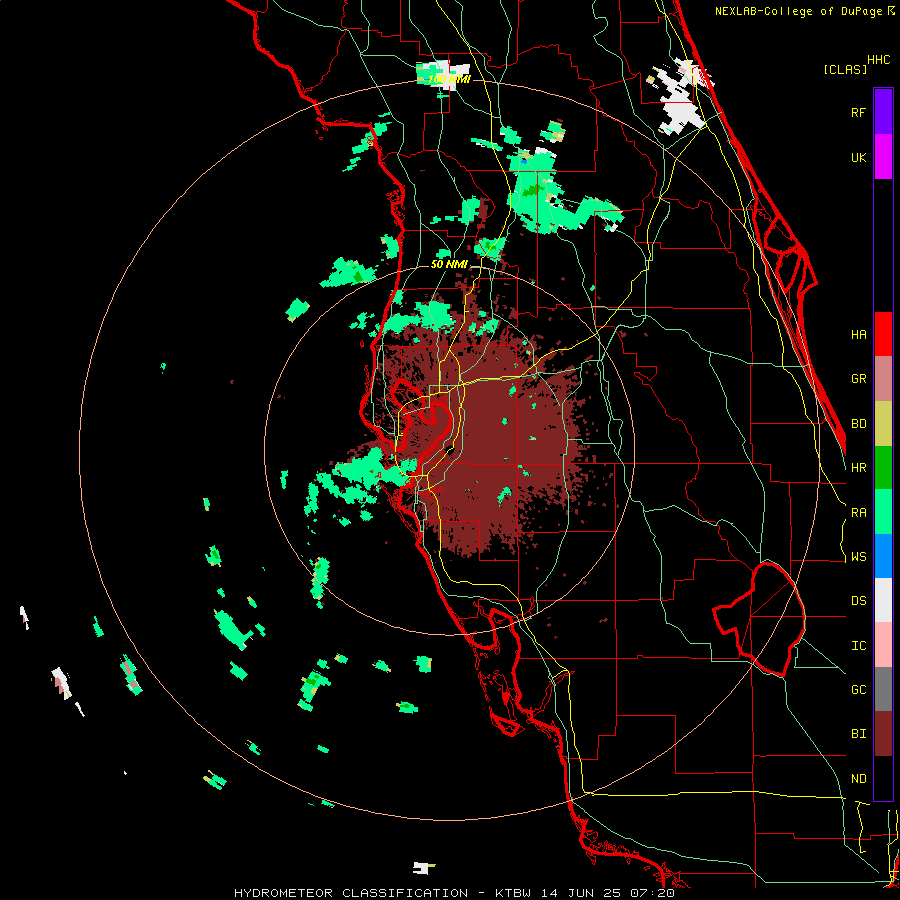Click the ND legend label
Viewport: 900px width, 900px height.
pyautogui.click(x=858, y=779)
